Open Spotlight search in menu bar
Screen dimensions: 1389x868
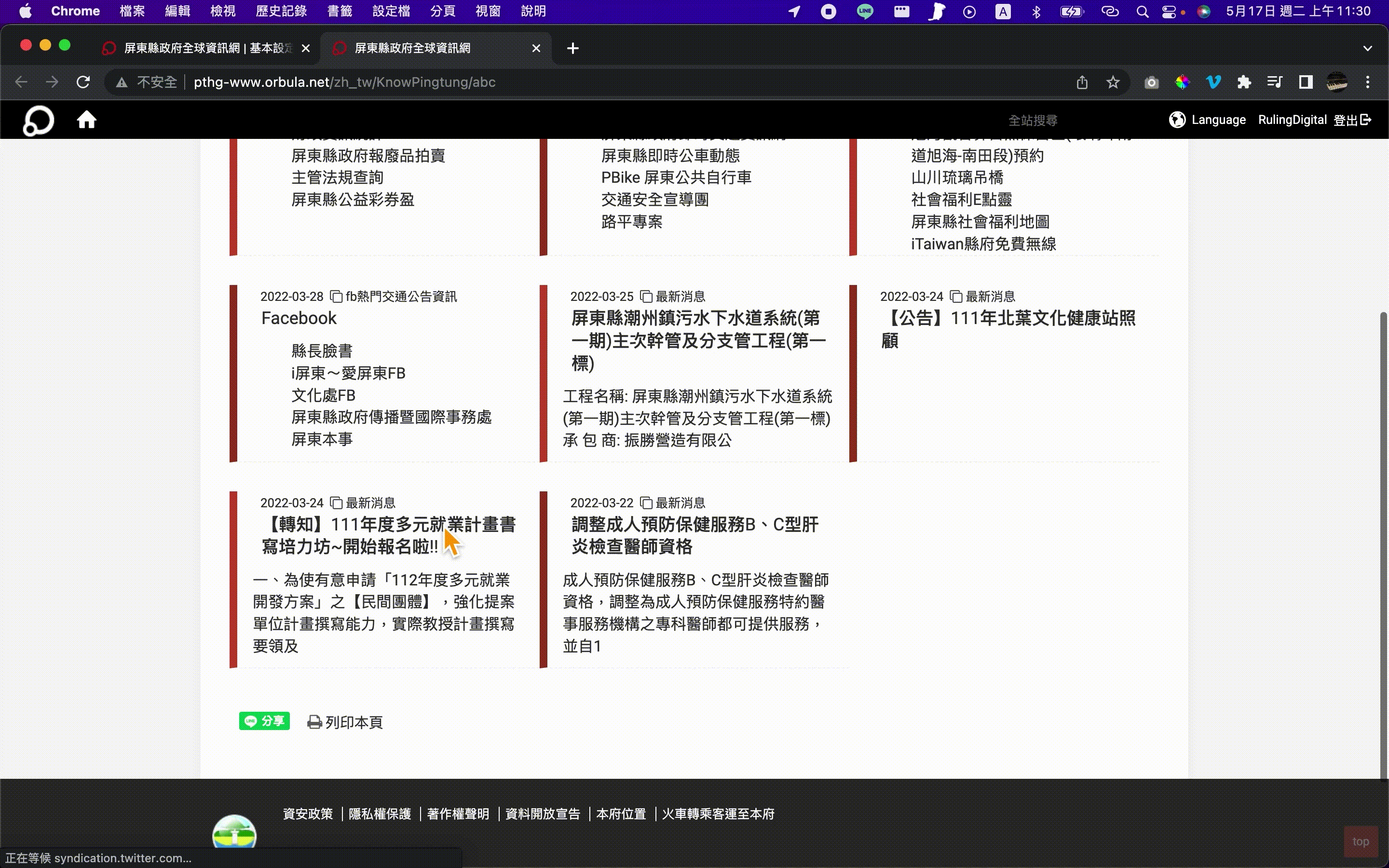coord(1142,12)
